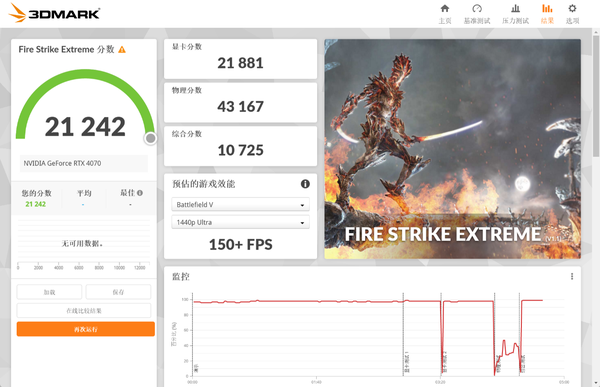The width and height of the screenshot is (600, 387).
Task: Click the Save (保存) button
Action: [x=118, y=292]
